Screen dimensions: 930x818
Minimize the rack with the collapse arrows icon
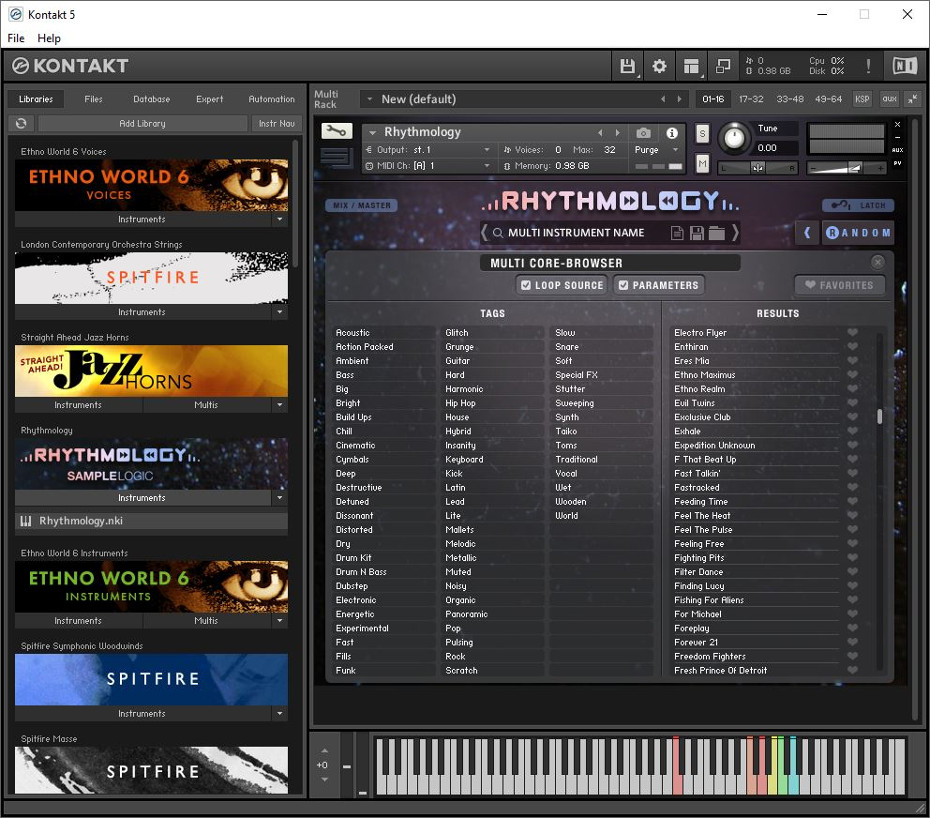[912, 99]
